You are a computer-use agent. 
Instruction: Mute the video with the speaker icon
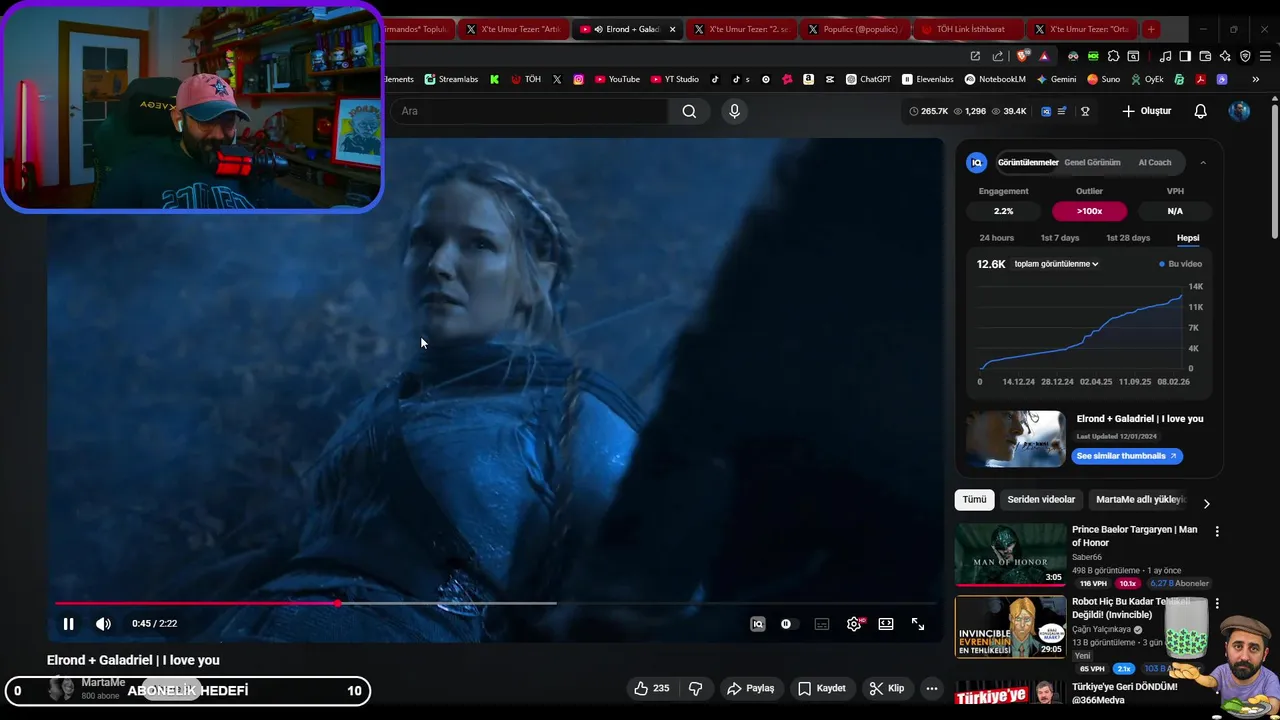click(103, 624)
